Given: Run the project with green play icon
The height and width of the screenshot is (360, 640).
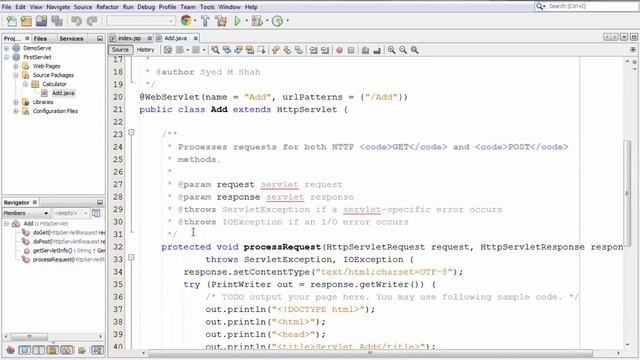Looking at the screenshot, I should (x=237, y=21).
